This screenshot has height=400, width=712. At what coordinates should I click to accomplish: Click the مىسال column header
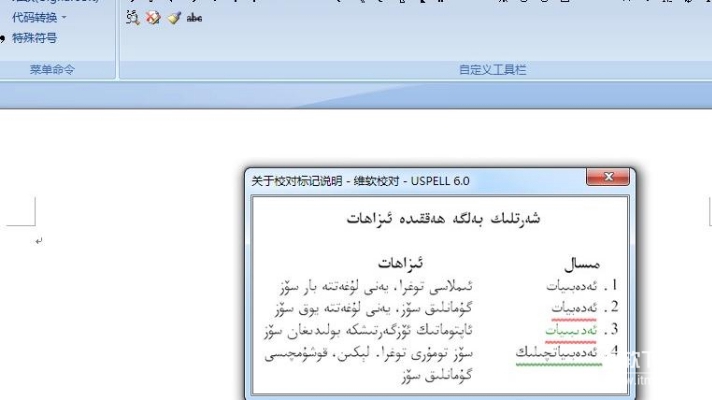(x=581, y=264)
